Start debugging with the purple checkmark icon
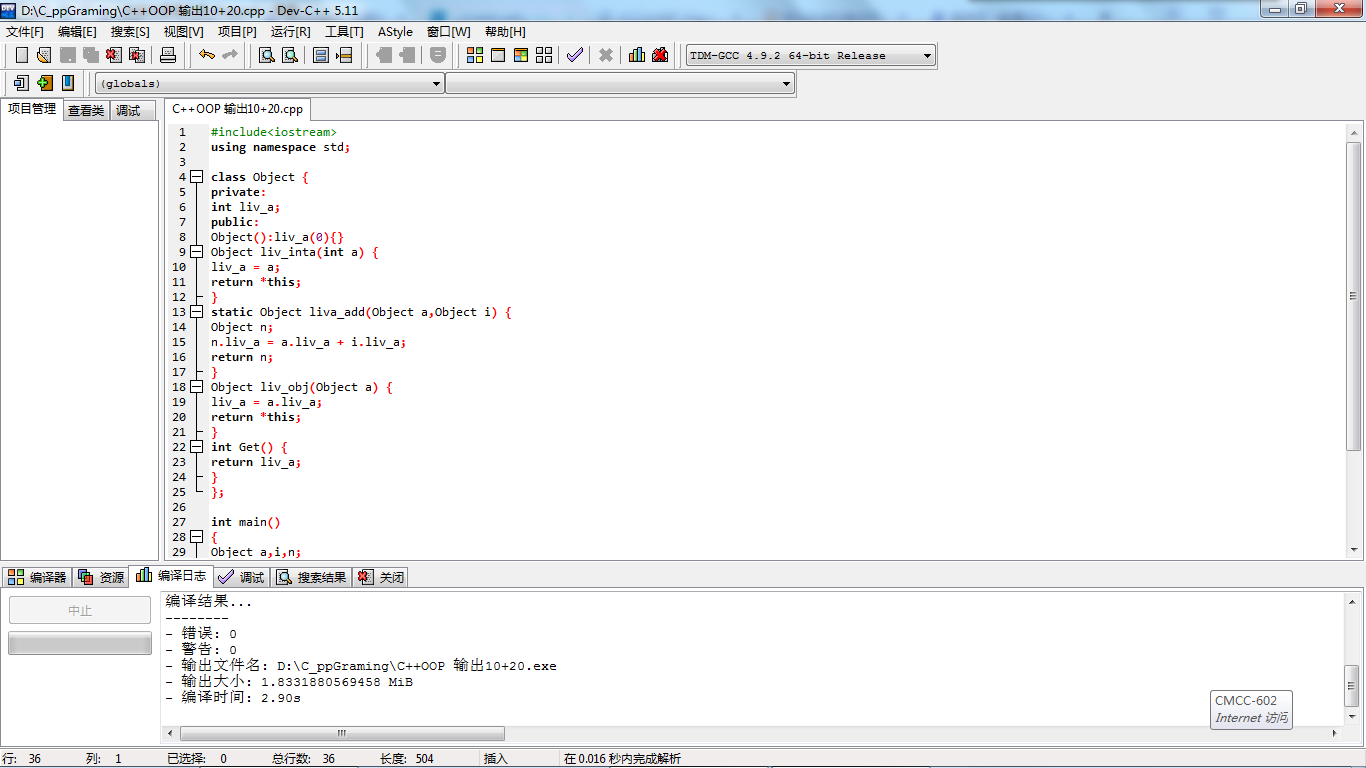 point(574,55)
